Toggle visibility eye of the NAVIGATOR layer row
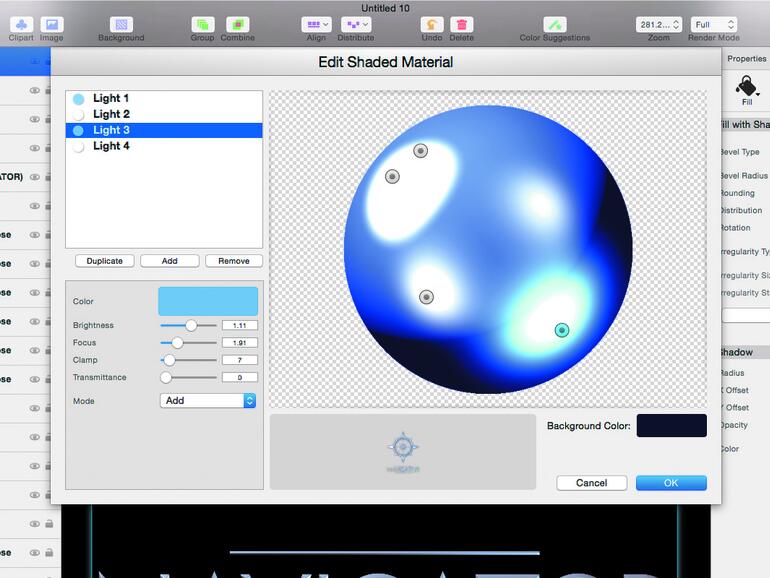Screen dimensions: 770x578 [x=34, y=177]
